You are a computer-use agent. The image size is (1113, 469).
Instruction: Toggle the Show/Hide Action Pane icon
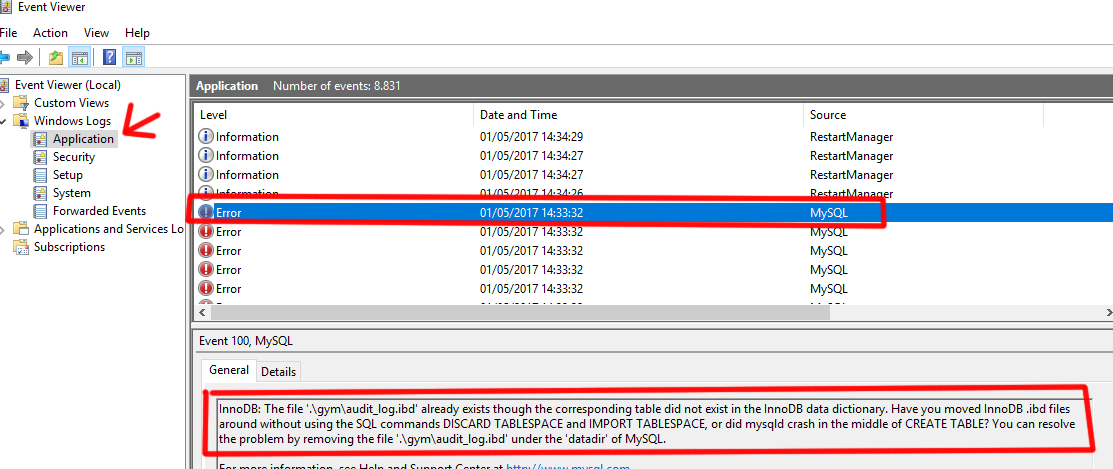click(x=133, y=57)
